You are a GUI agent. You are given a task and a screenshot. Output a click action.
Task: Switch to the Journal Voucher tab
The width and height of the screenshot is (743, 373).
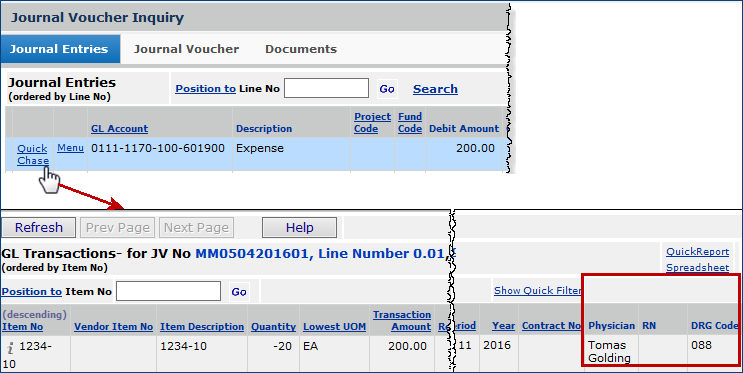[186, 49]
